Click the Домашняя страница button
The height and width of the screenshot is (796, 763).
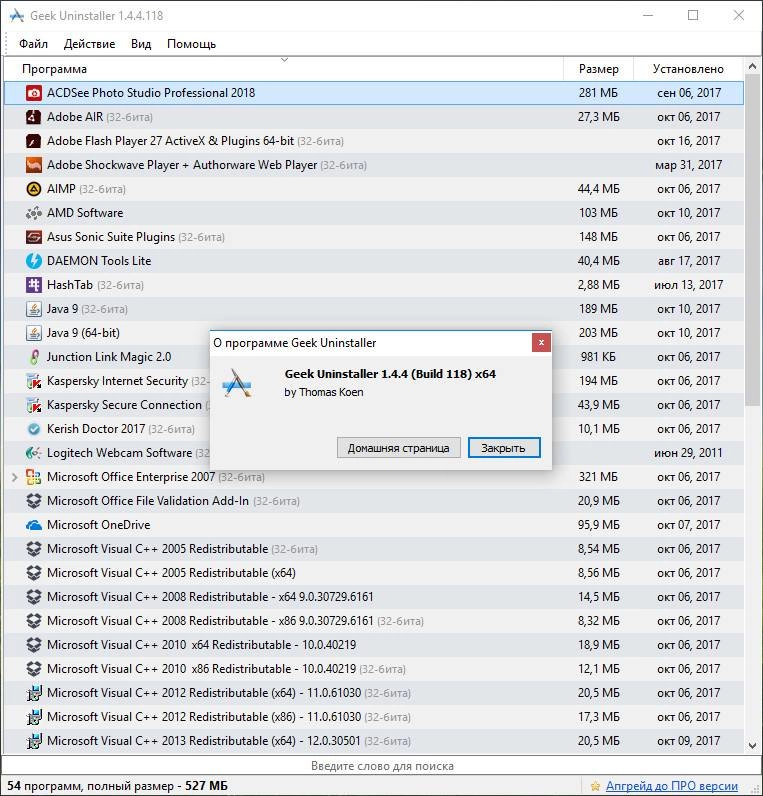pyautogui.click(x=399, y=448)
